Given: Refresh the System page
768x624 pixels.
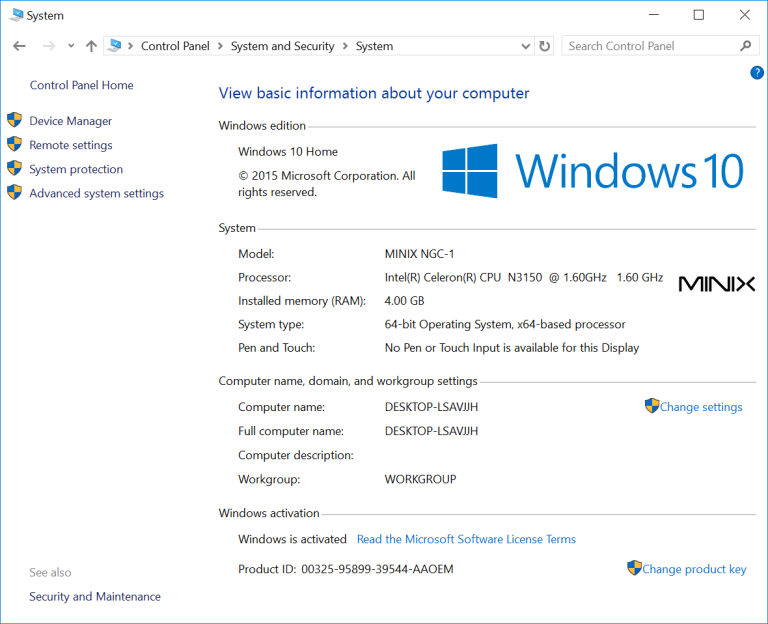Looking at the screenshot, I should pos(545,46).
